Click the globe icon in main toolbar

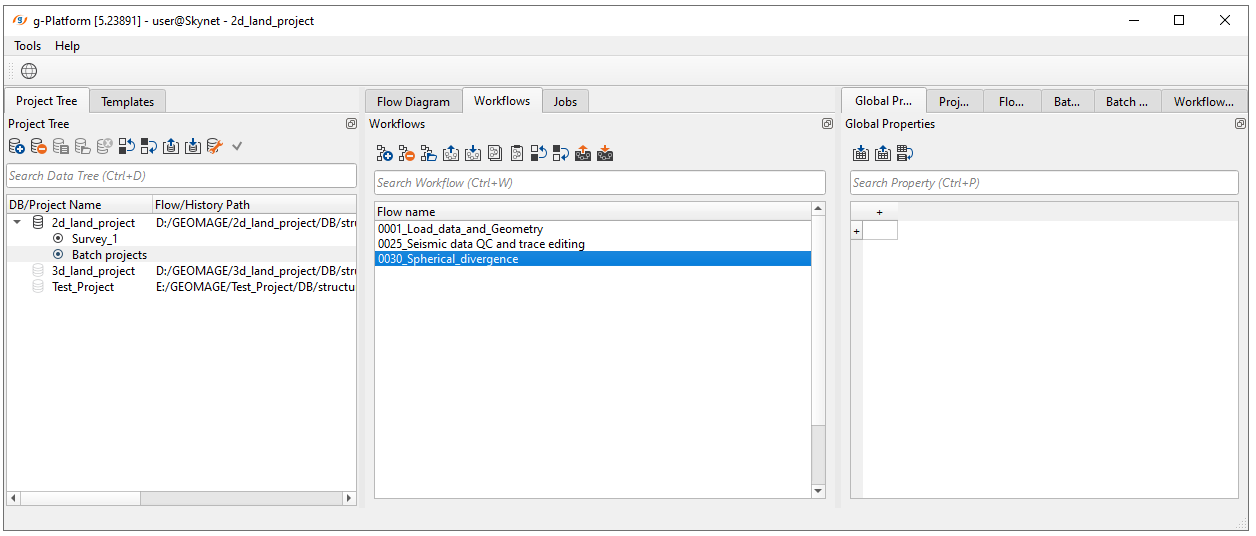29,71
